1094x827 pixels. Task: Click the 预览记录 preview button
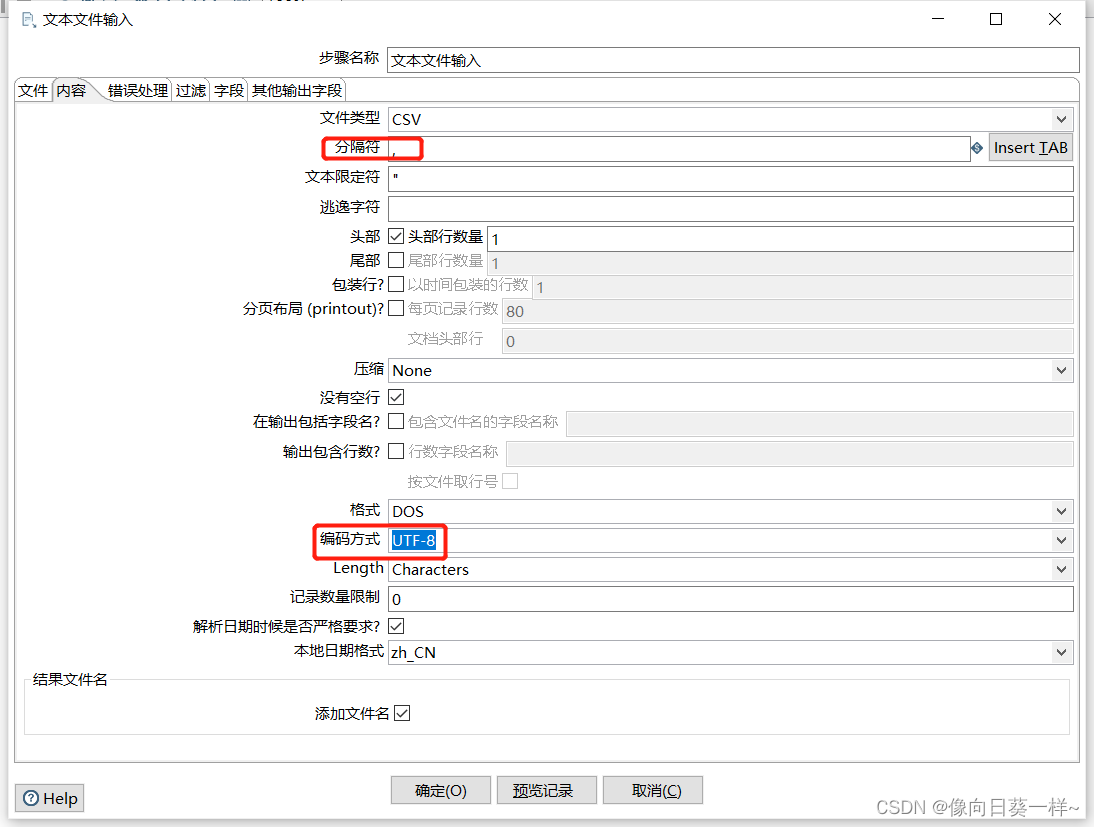tap(546, 790)
